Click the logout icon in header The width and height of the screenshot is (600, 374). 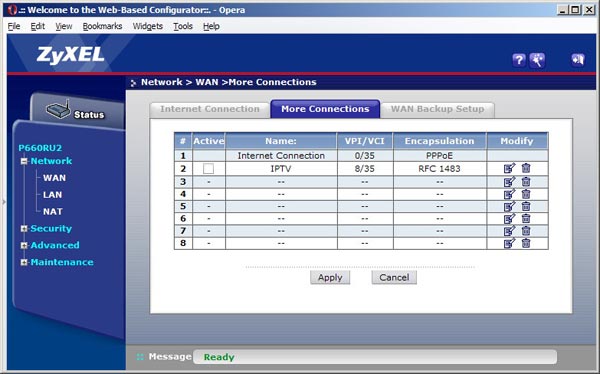[x=578, y=60]
